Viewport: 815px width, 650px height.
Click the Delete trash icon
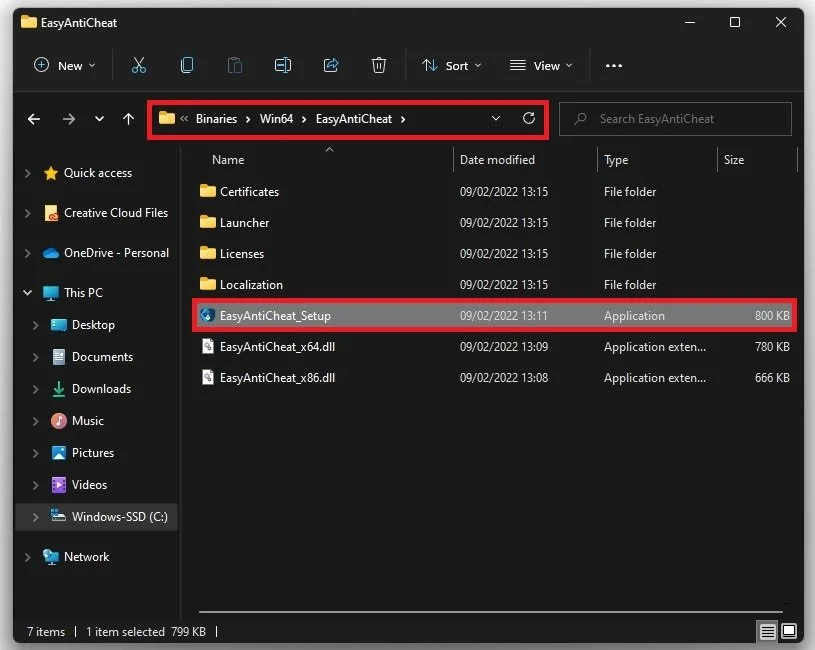(379, 65)
